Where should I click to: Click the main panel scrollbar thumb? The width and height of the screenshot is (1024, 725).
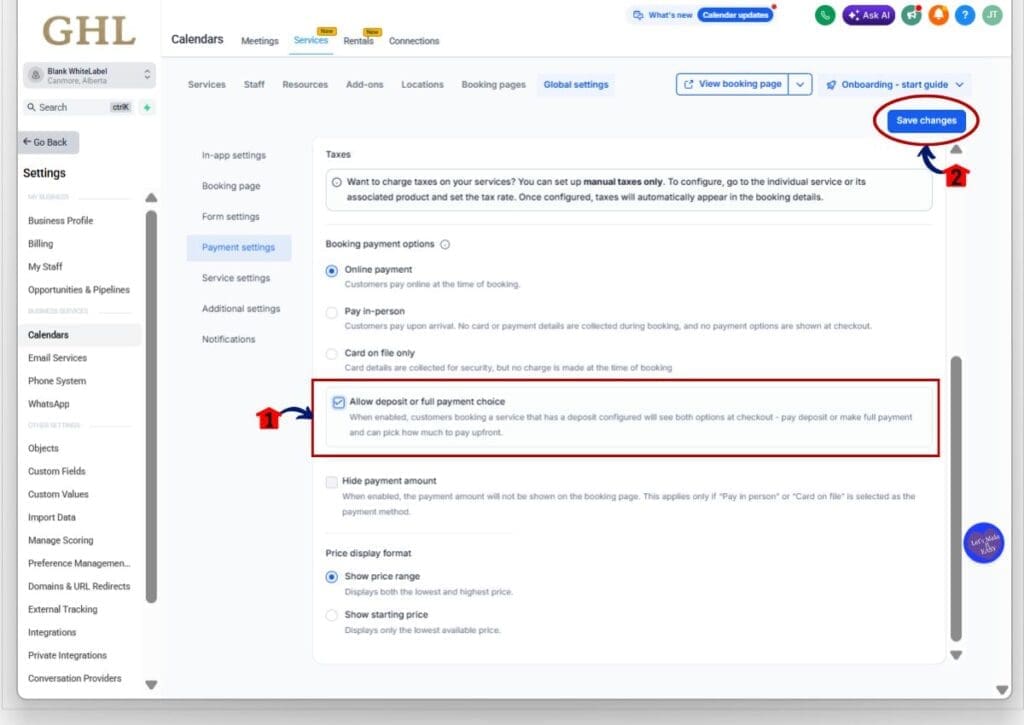pyautogui.click(x=956, y=499)
